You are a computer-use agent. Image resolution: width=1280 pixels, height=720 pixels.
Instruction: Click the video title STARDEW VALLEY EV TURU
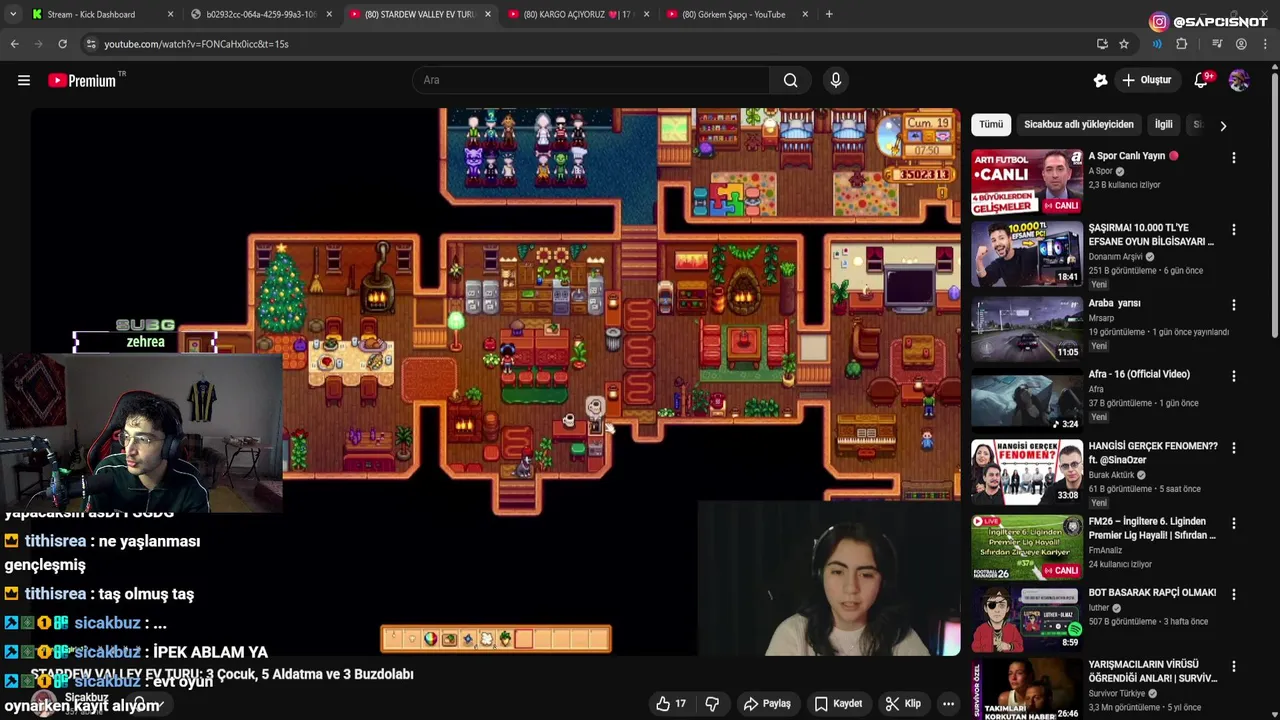click(222, 674)
